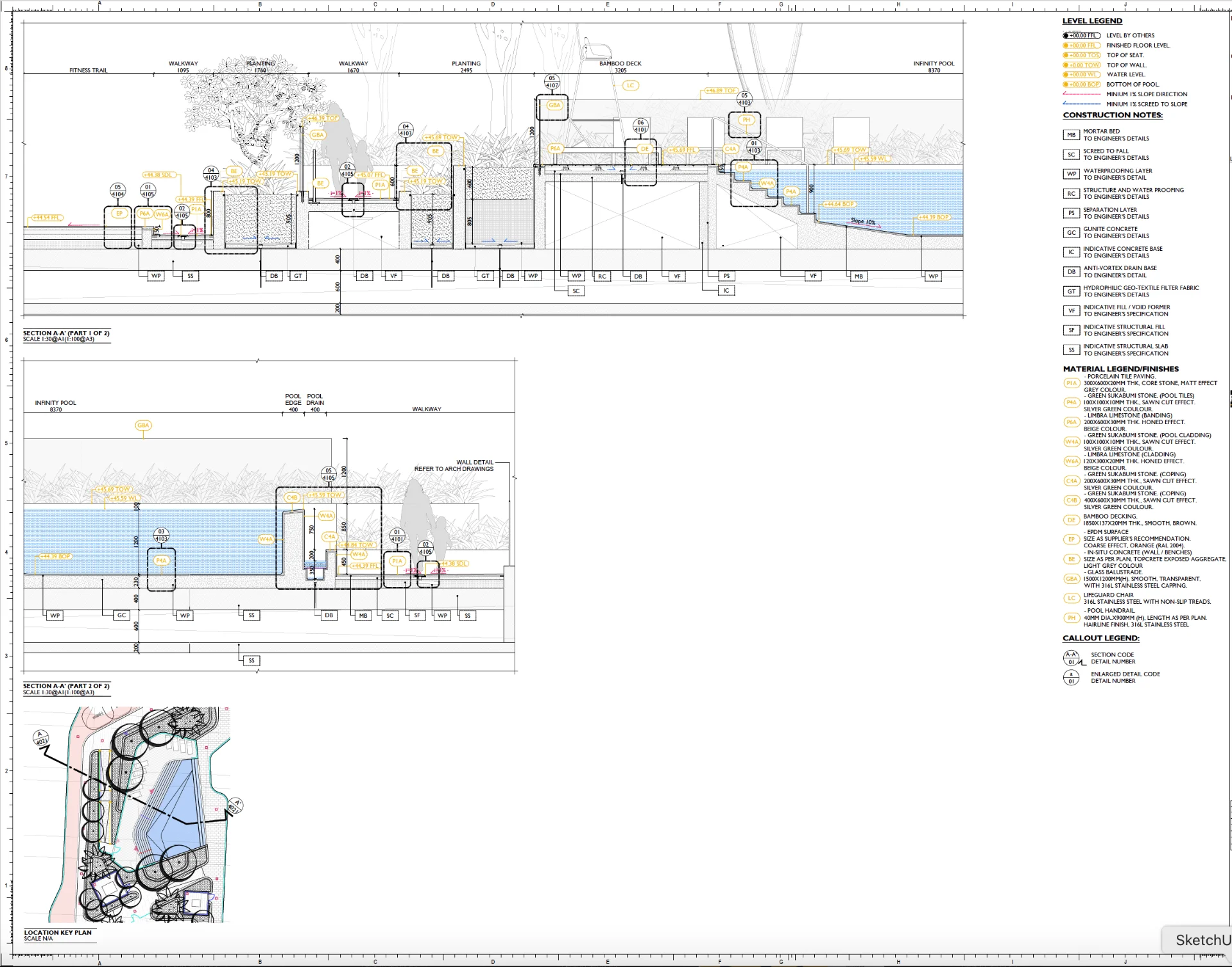
Task: Click the DE bamboo decking legend tag
Action: [x=1071, y=520]
